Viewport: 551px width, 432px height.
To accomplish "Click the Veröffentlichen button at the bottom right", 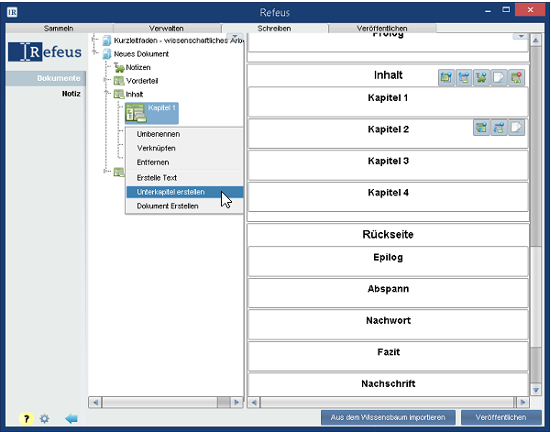I will 501,417.
